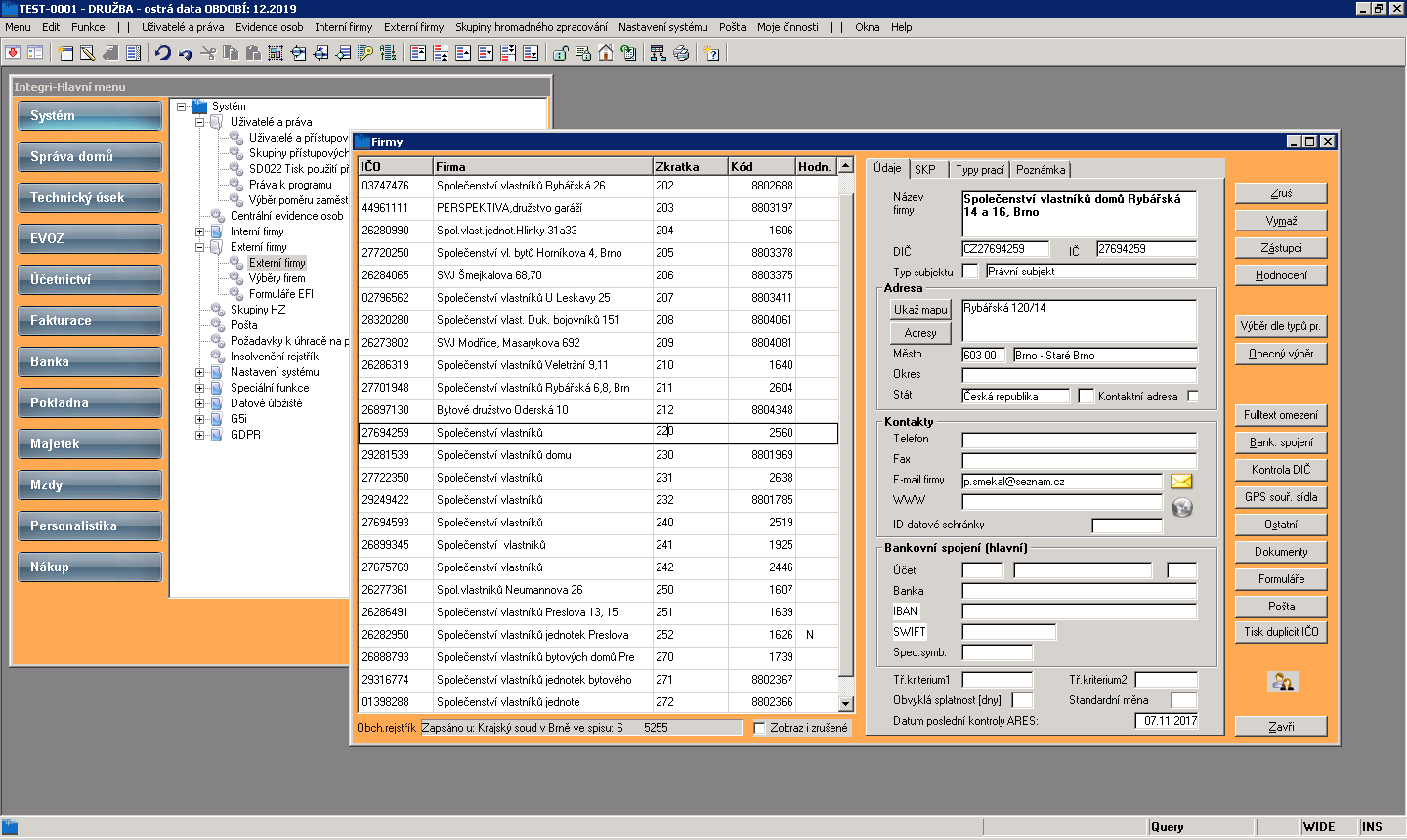Expand the GDPR tree node
Screen dimensions: 1407x840
point(199,435)
